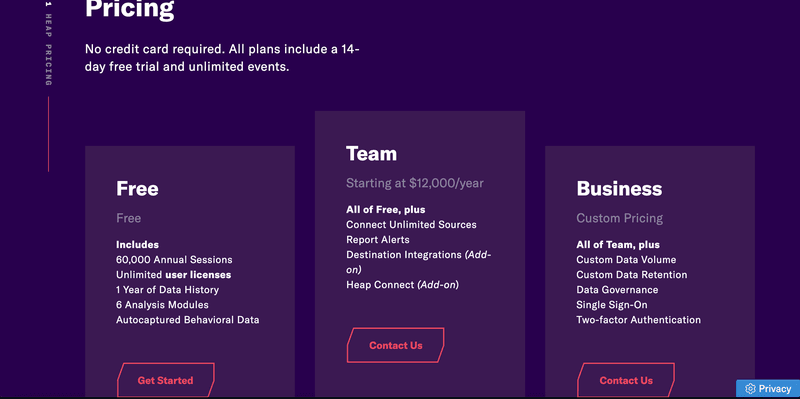Click 'All of Free, plus' label

tap(386, 210)
